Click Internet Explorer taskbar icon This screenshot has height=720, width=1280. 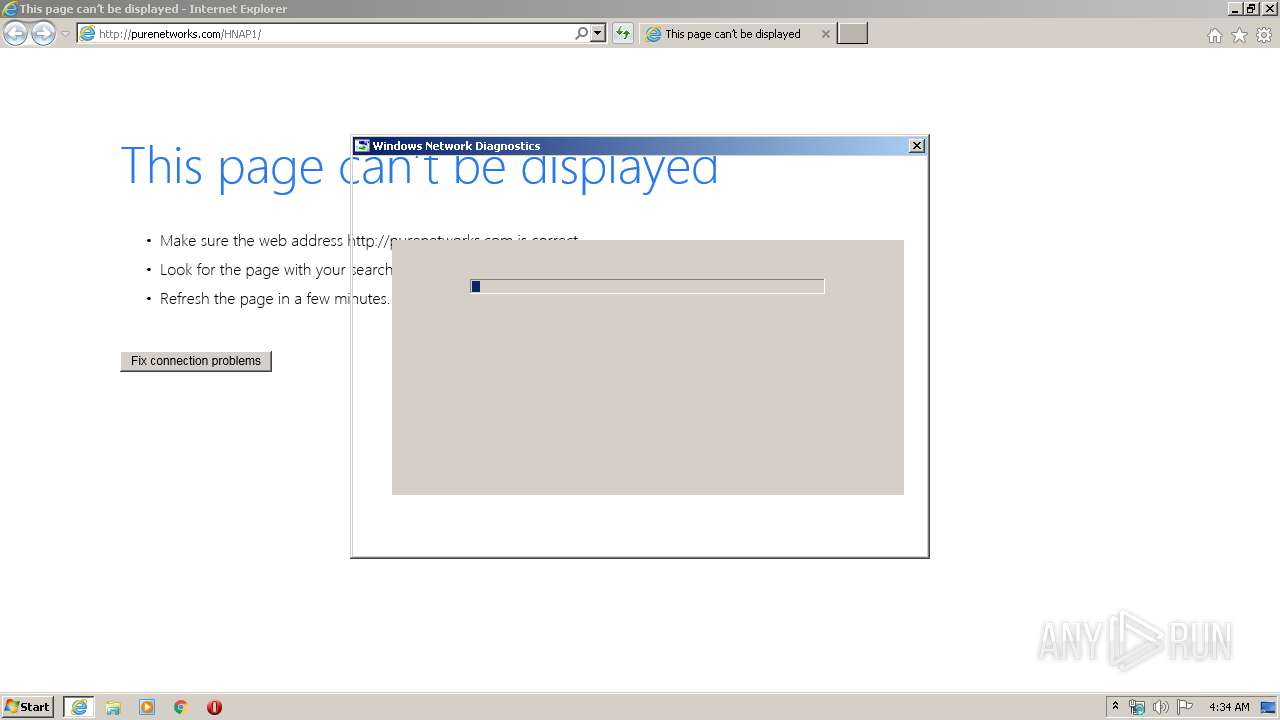pyautogui.click(x=79, y=707)
